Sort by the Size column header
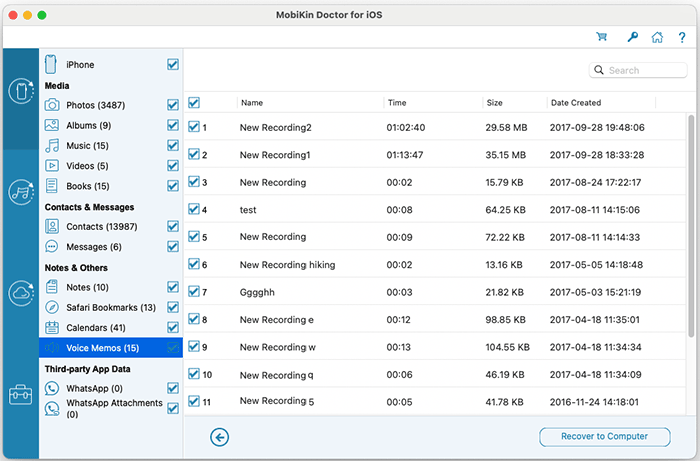The height and width of the screenshot is (461, 700). point(494,103)
